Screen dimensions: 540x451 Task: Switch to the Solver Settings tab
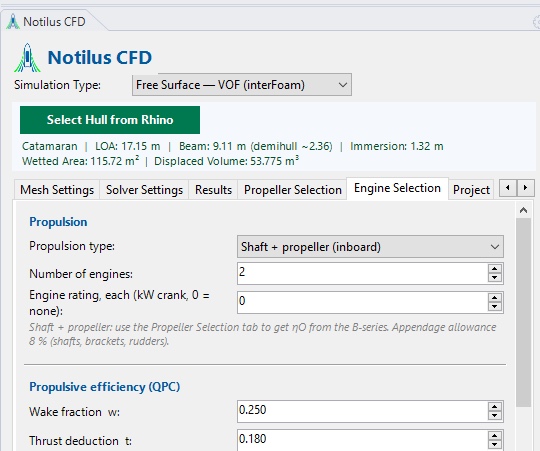pos(144,190)
